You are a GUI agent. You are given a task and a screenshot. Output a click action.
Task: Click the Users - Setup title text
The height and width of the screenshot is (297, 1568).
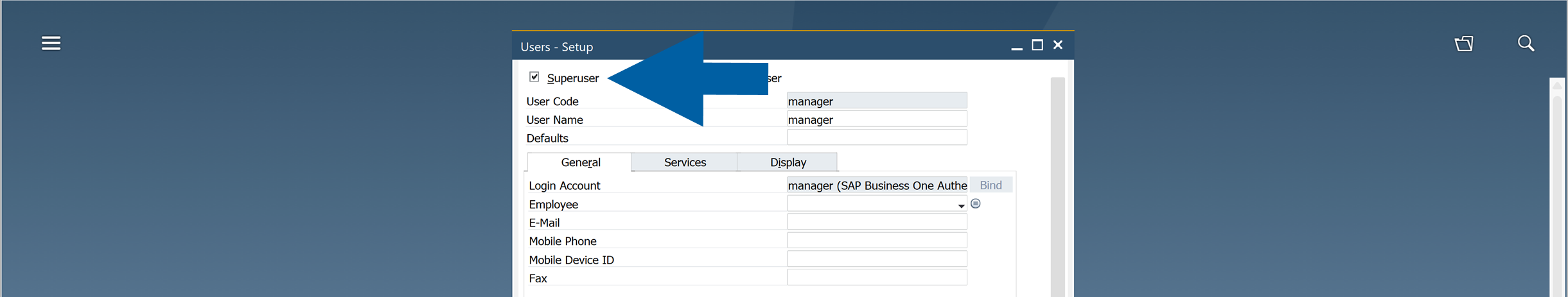click(x=556, y=47)
